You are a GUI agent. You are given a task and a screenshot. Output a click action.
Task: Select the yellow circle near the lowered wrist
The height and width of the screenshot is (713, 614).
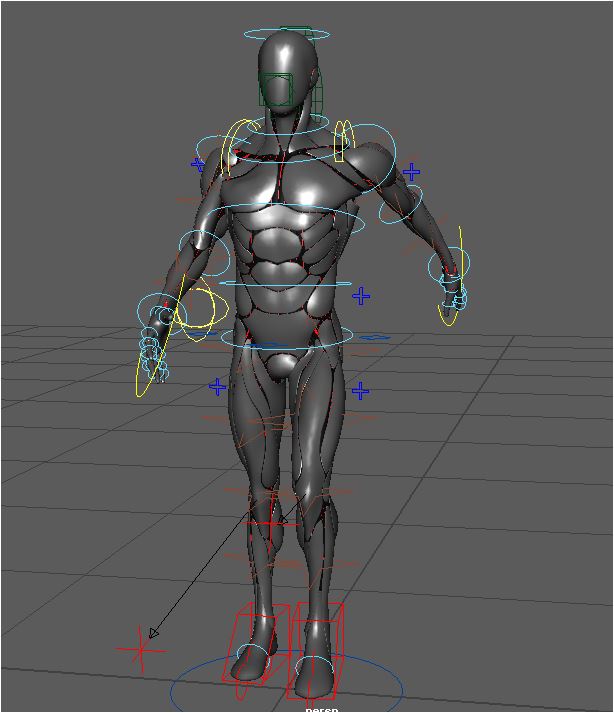pyautogui.click(x=198, y=308)
